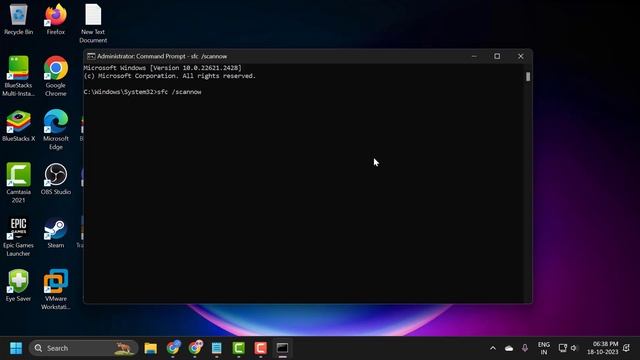
Task: Launch Microsoft Edge from desktop
Action: [56, 129]
